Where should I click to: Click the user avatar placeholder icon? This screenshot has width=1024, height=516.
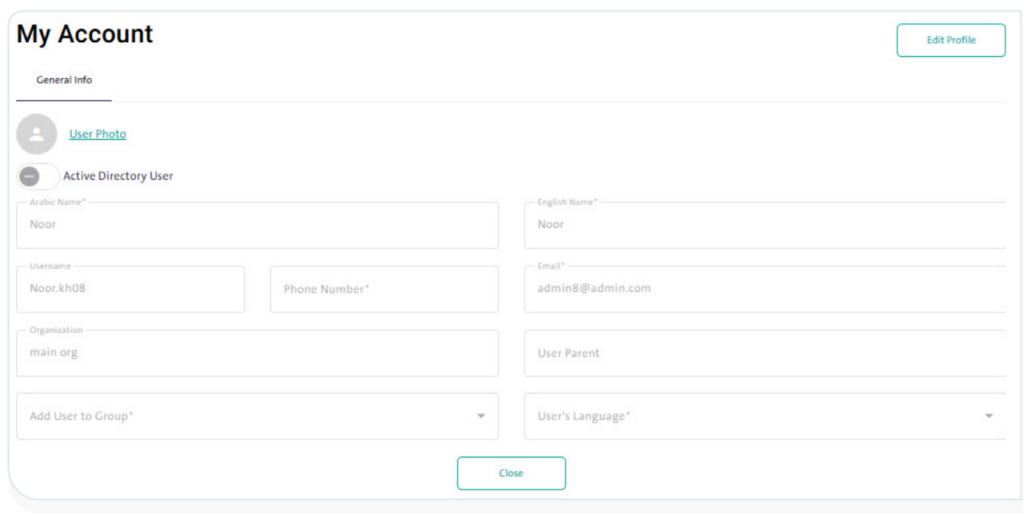click(x=37, y=134)
